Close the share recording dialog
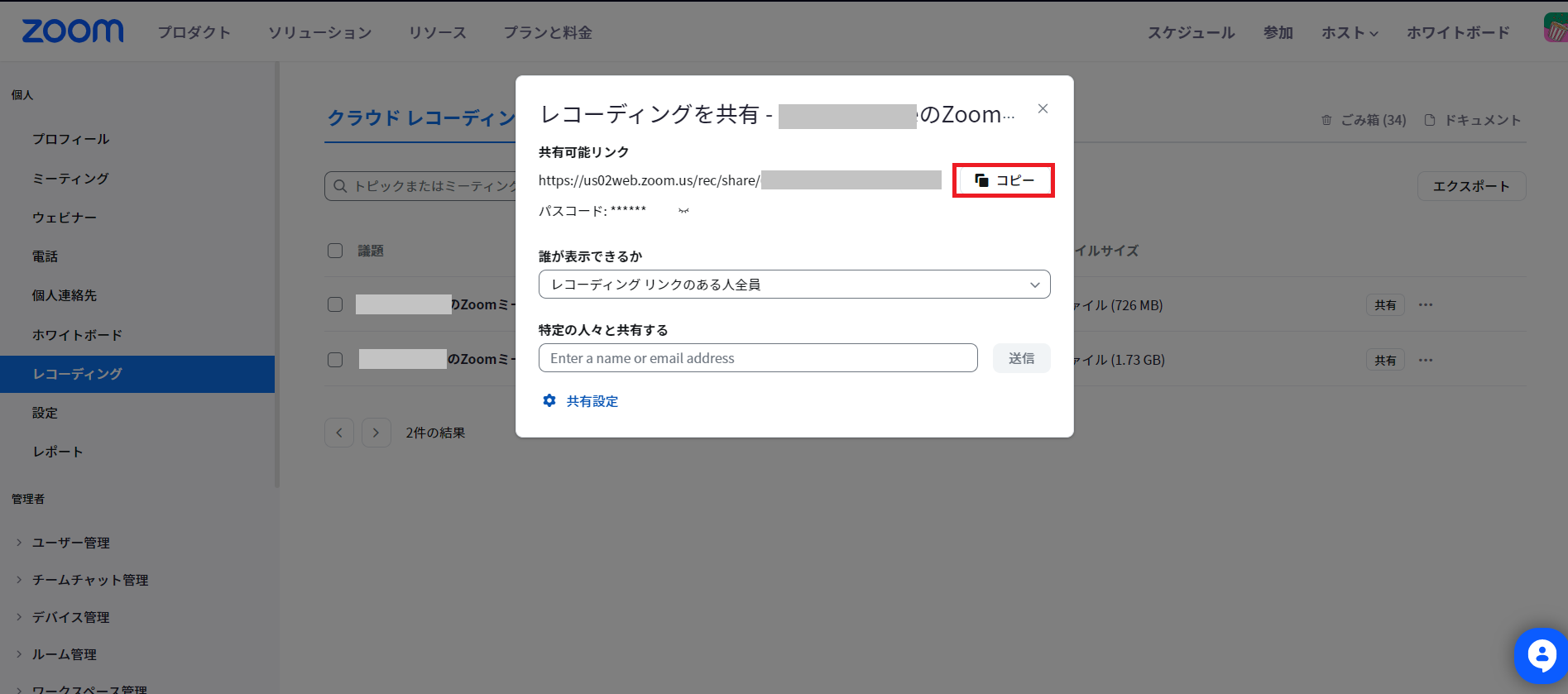This screenshot has height=694, width=1568. click(1043, 109)
